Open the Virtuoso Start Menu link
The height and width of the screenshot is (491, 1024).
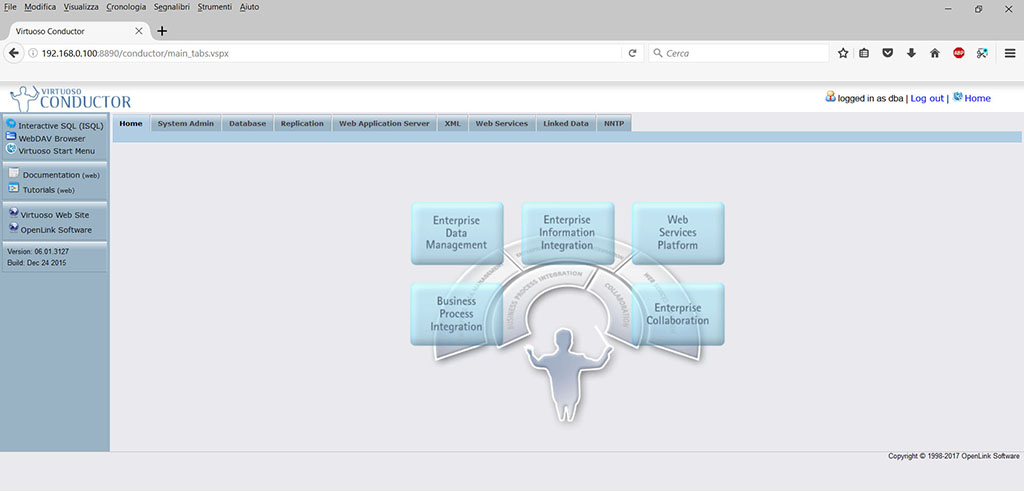tap(56, 151)
